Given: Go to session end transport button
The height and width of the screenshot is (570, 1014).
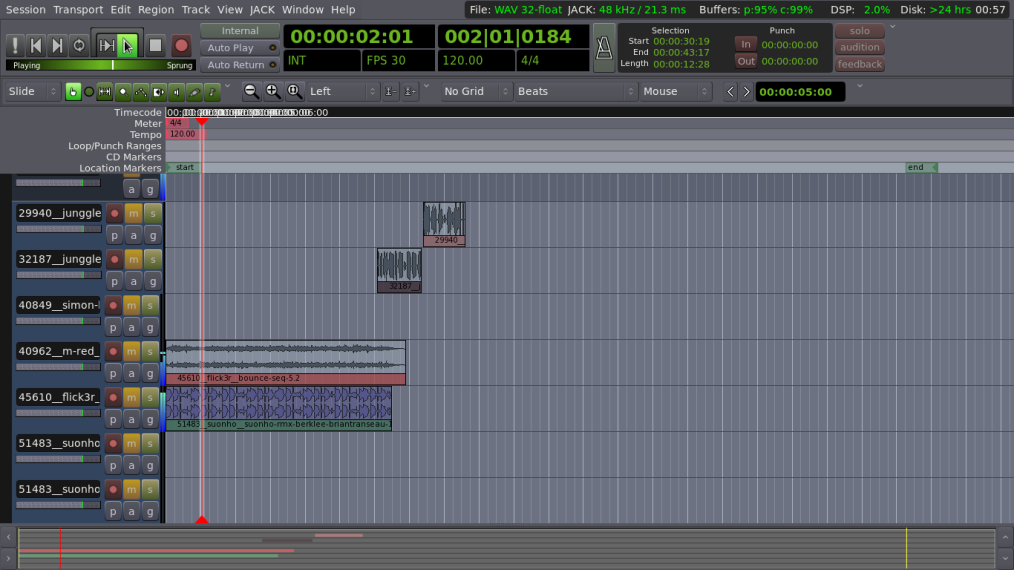Looking at the screenshot, I should coord(58,45).
